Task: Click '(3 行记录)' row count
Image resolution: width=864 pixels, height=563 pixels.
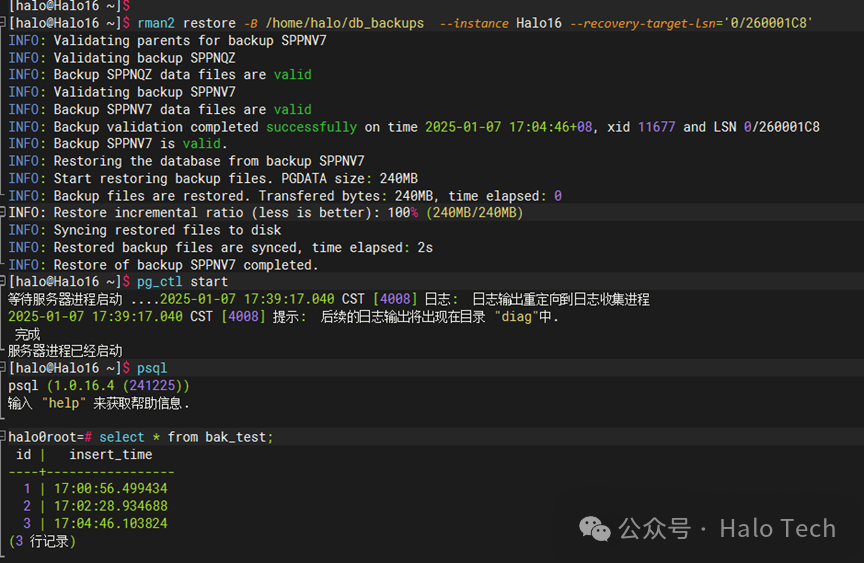Action: click(x=42, y=541)
